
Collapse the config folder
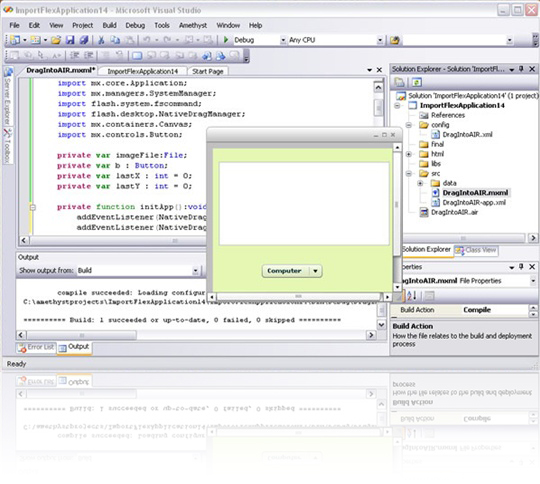(409, 125)
